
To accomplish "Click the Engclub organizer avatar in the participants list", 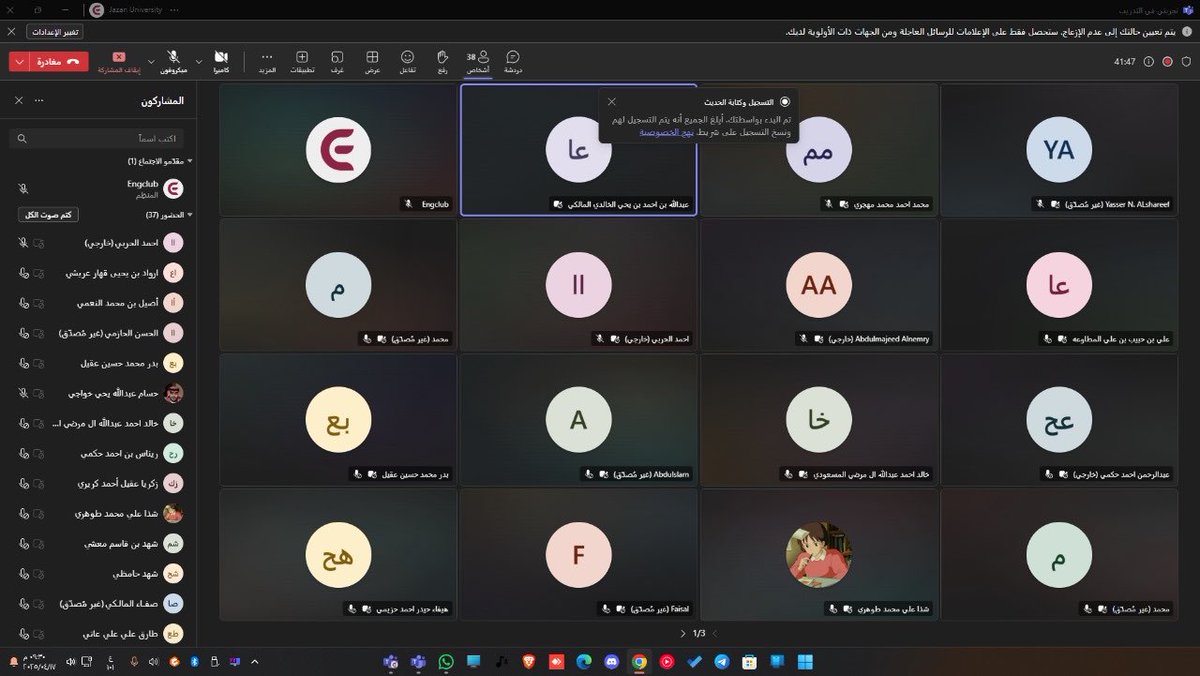I will click(x=173, y=188).
